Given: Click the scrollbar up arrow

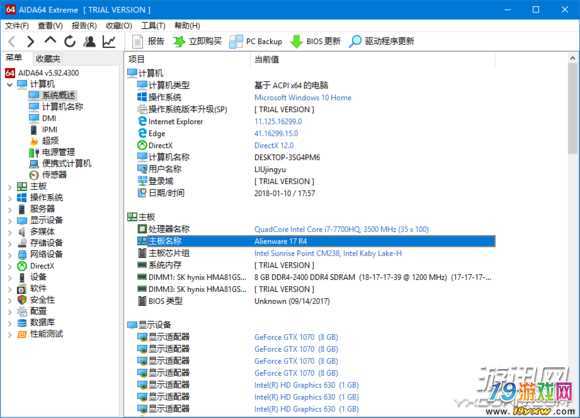Looking at the screenshot, I should 573,59.
